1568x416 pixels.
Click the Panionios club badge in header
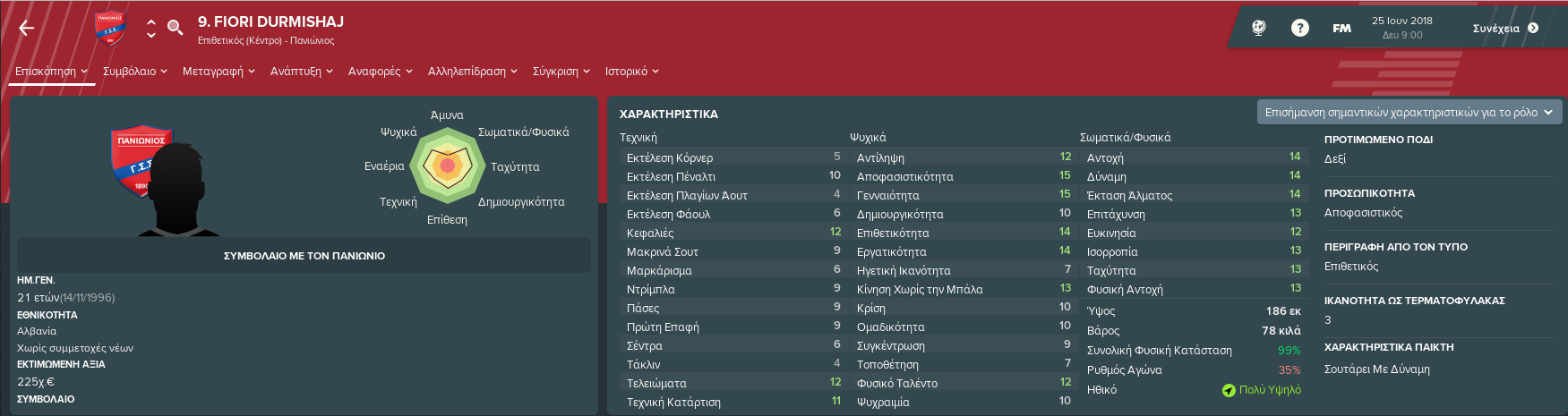pos(110,29)
